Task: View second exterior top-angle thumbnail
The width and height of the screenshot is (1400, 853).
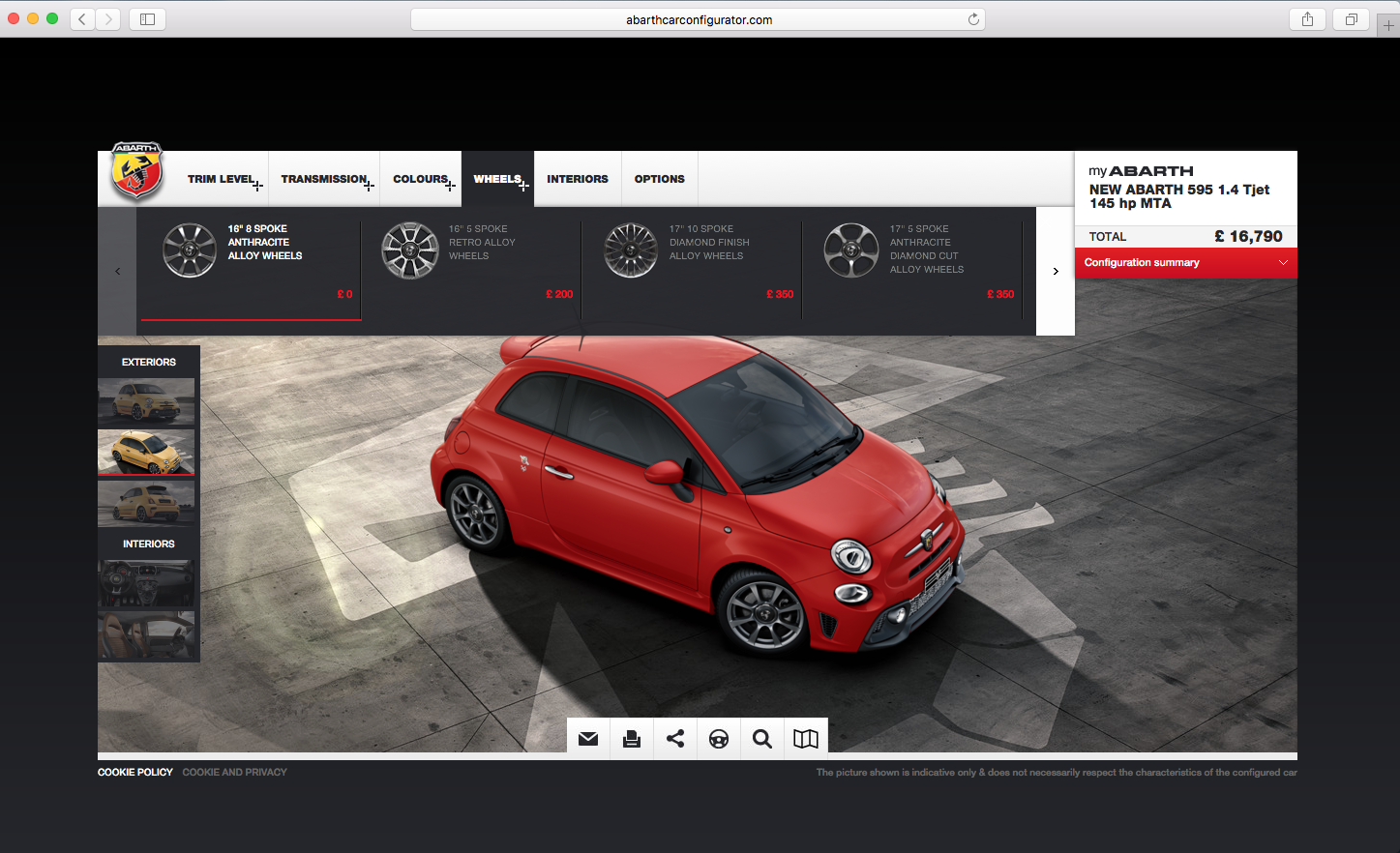Action: [x=146, y=452]
